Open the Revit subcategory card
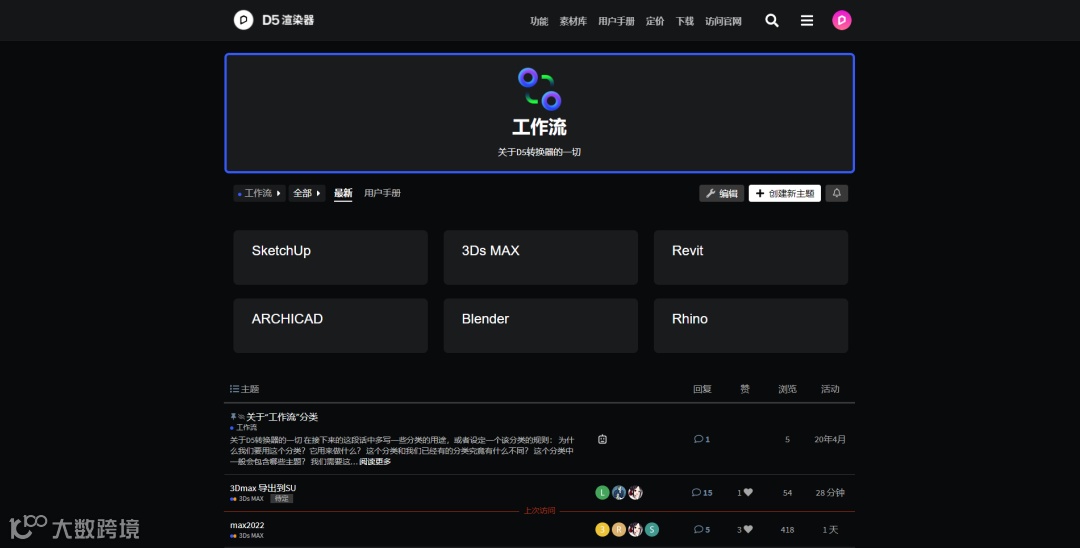The width and height of the screenshot is (1080, 548). point(751,257)
